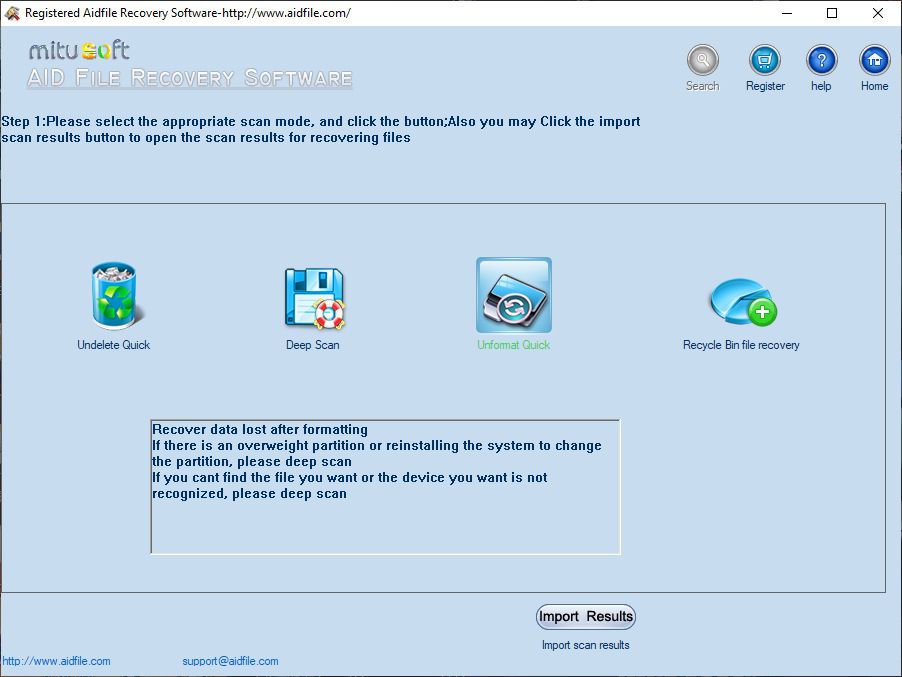Click the support@aidfile.com email link
This screenshot has width=902, height=677.
click(230, 661)
